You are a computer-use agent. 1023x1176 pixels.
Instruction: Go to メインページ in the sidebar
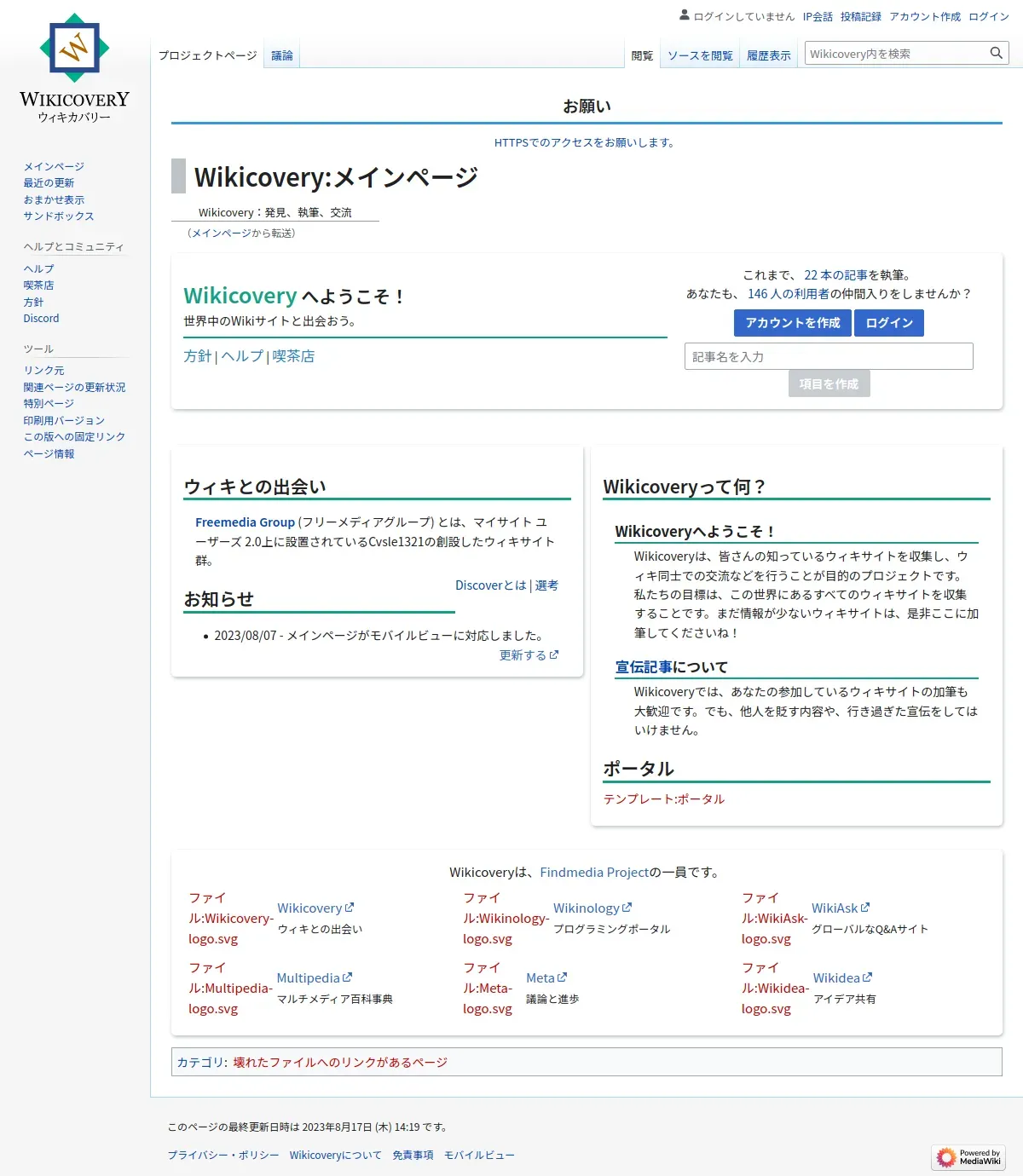(x=54, y=166)
